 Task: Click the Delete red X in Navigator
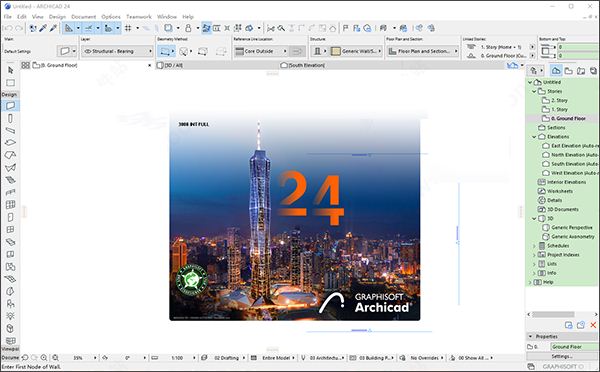click(x=593, y=325)
